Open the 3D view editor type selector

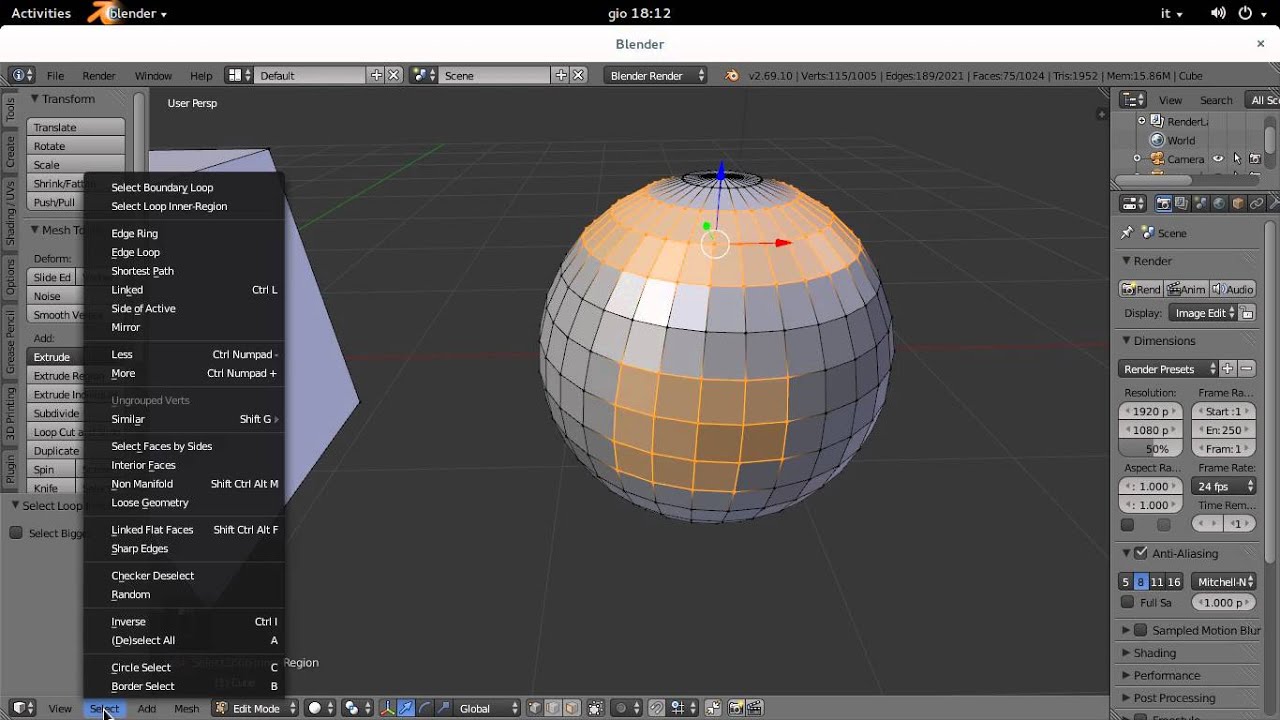23,708
